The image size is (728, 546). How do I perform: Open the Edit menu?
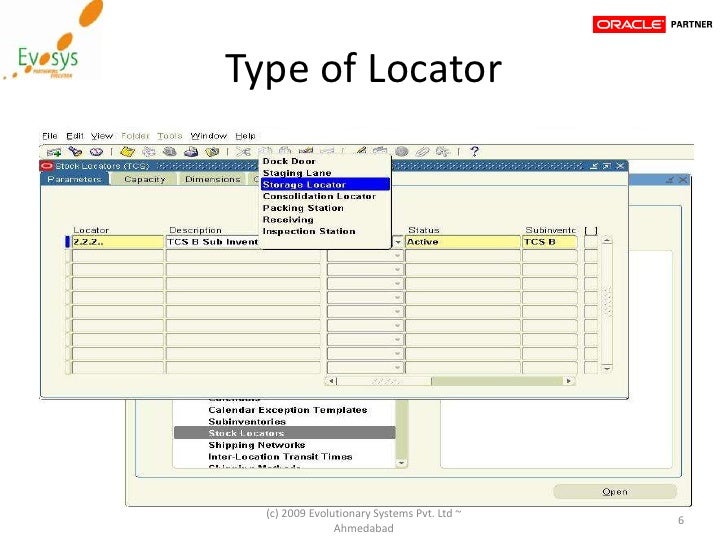(75, 136)
